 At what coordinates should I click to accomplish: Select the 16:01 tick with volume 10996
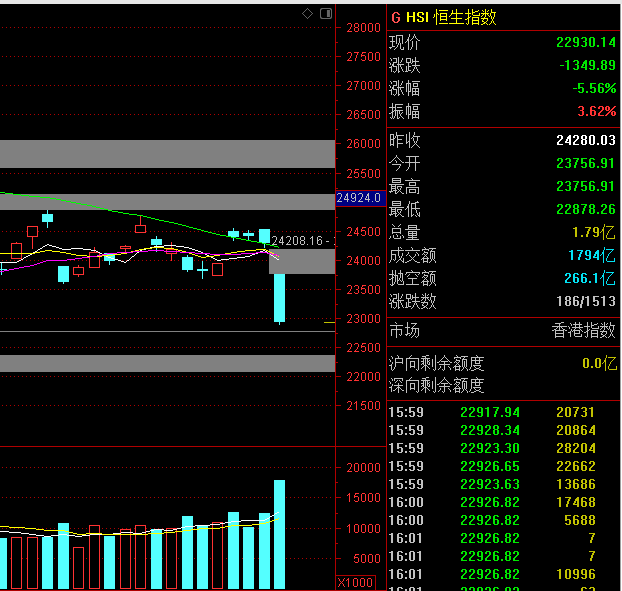[x=503, y=574]
